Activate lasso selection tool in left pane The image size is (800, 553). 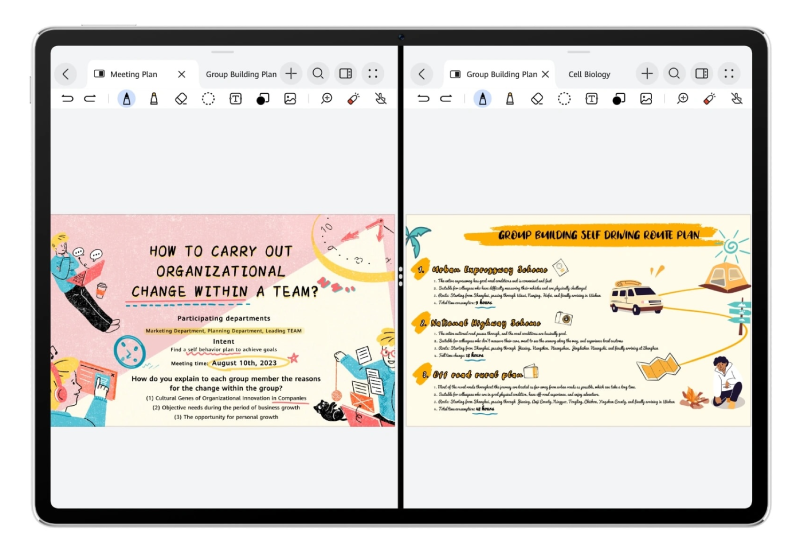pos(208,99)
